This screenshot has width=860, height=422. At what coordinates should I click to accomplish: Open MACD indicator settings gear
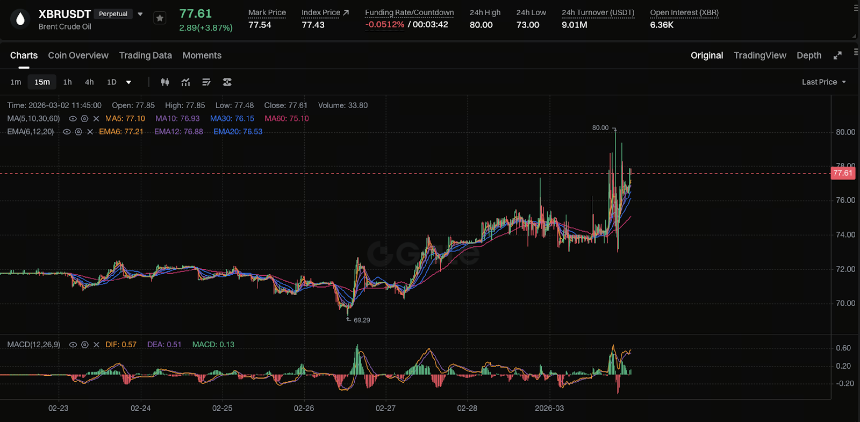pos(85,345)
